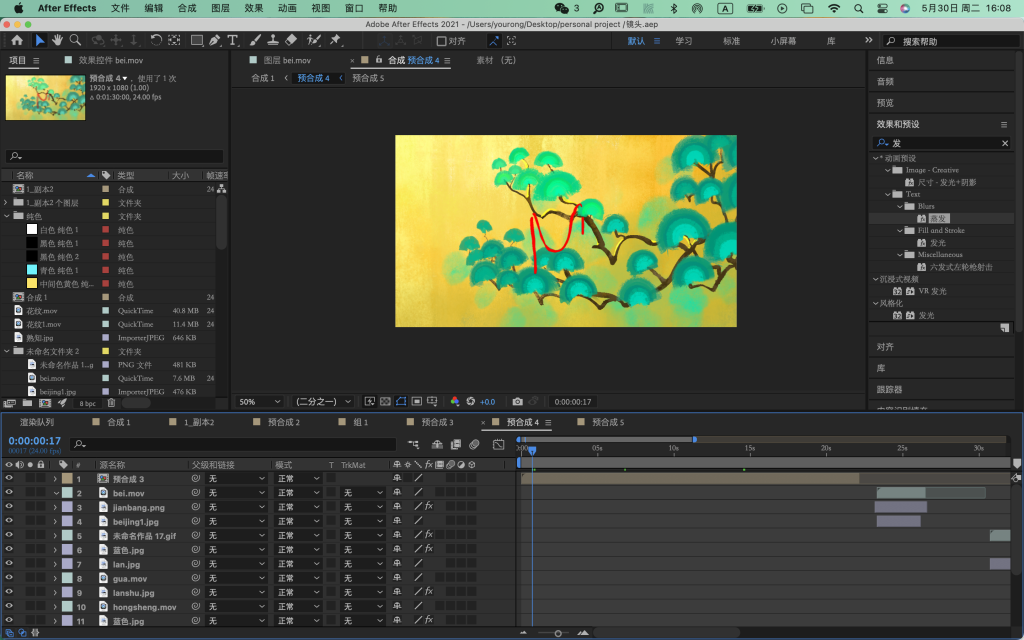Expand the 1_副本2 个图层 folder

[7, 202]
